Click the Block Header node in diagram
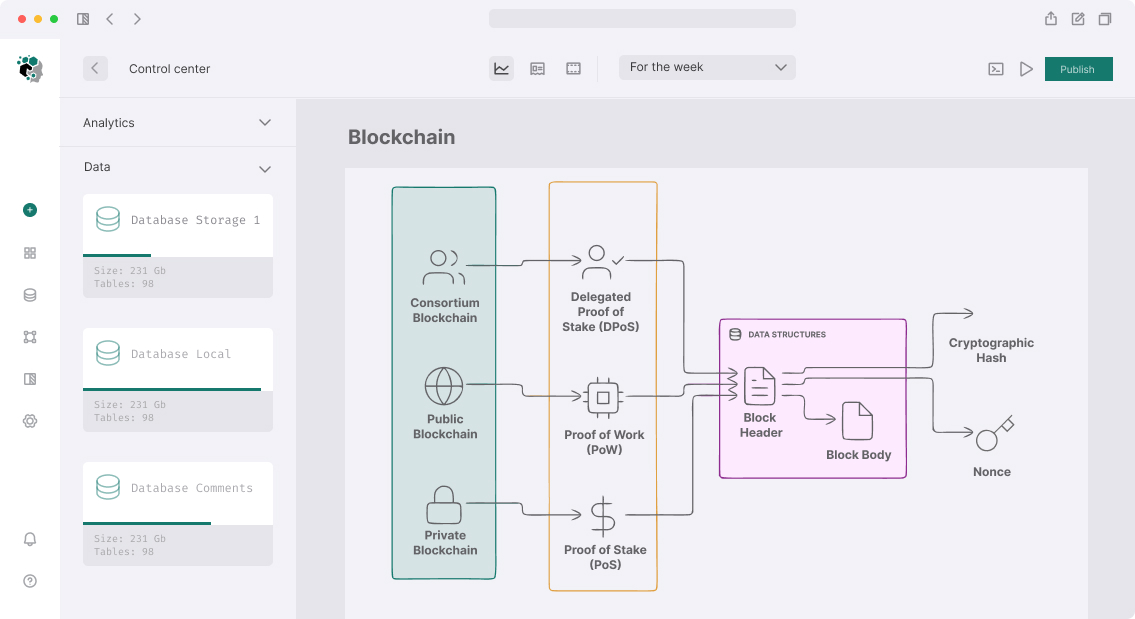This screenshot has height=619, width=1135. pos(760,400)
